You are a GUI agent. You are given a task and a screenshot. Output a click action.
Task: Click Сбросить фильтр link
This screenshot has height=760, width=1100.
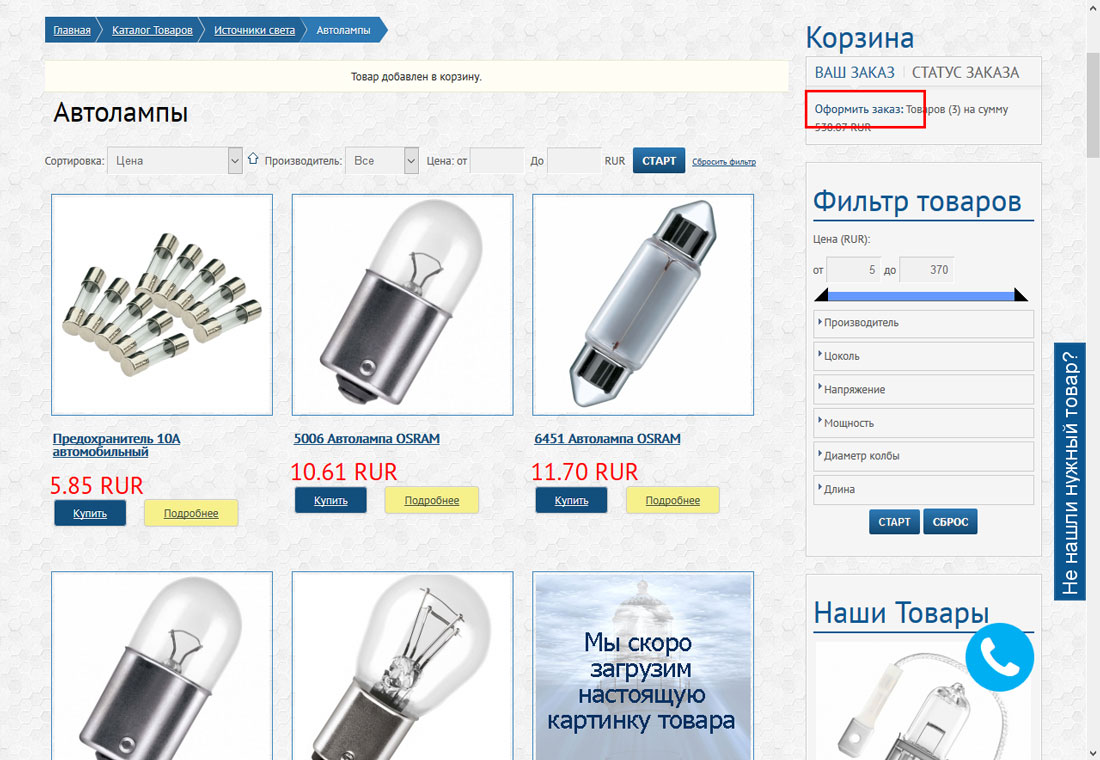point(724,161)
